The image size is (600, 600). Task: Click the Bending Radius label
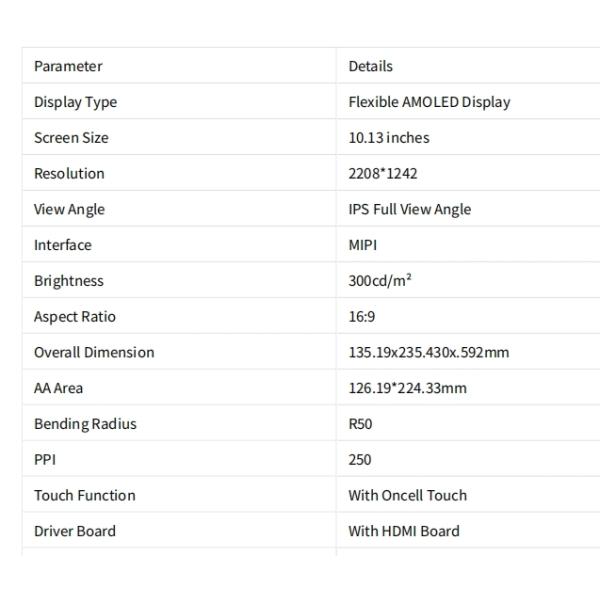click(x=85, y=424)
